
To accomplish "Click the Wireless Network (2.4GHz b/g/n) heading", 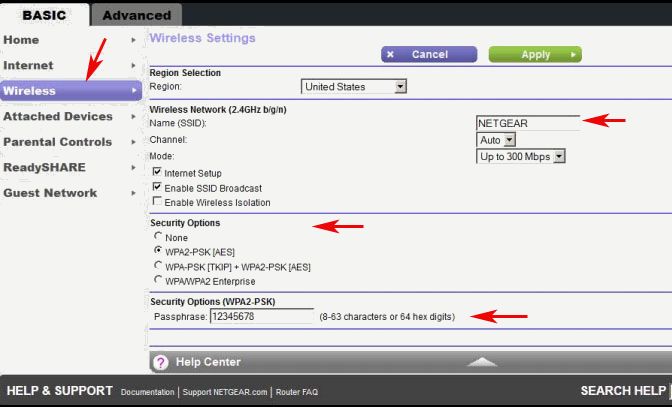I will tap(218, 110).
